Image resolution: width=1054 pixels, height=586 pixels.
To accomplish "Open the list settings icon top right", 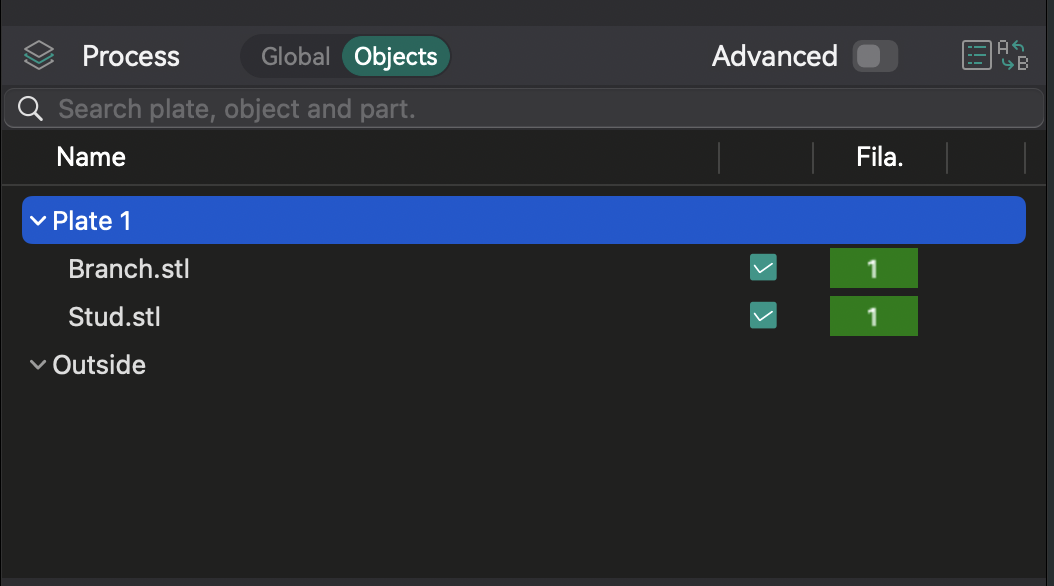I will click(977, 55).
